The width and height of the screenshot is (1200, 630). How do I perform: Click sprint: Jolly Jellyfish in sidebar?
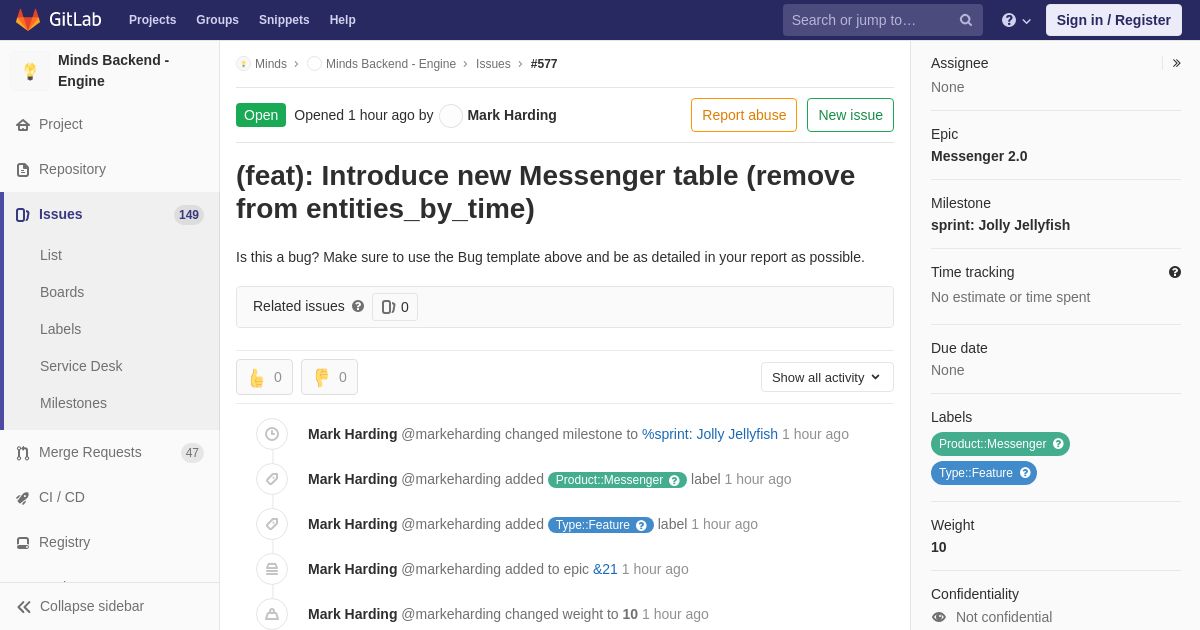tap(1000, 225)
